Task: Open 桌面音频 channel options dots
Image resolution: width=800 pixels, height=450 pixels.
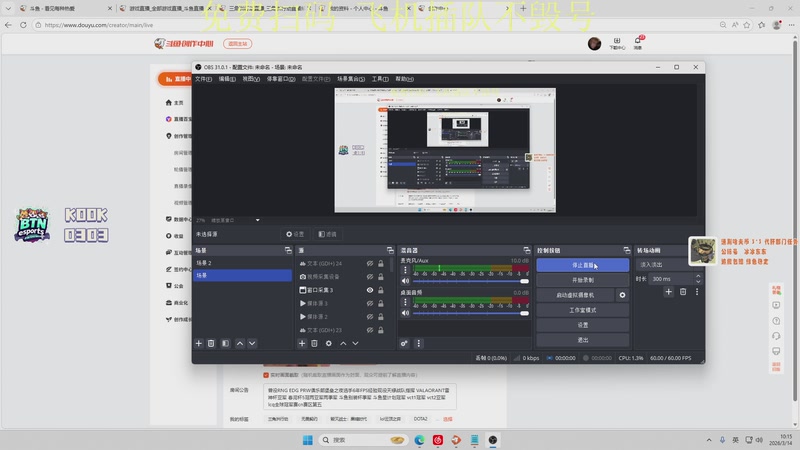Action: (406, 302)
